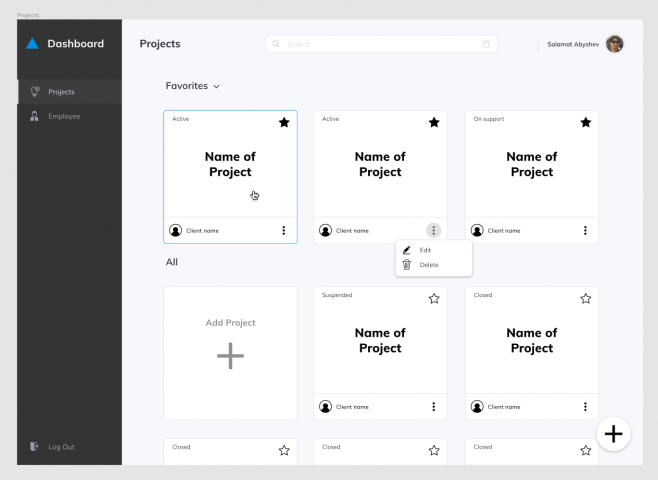
Task: Open Salamat Abyshev's profile avatar
Action: 614,44
